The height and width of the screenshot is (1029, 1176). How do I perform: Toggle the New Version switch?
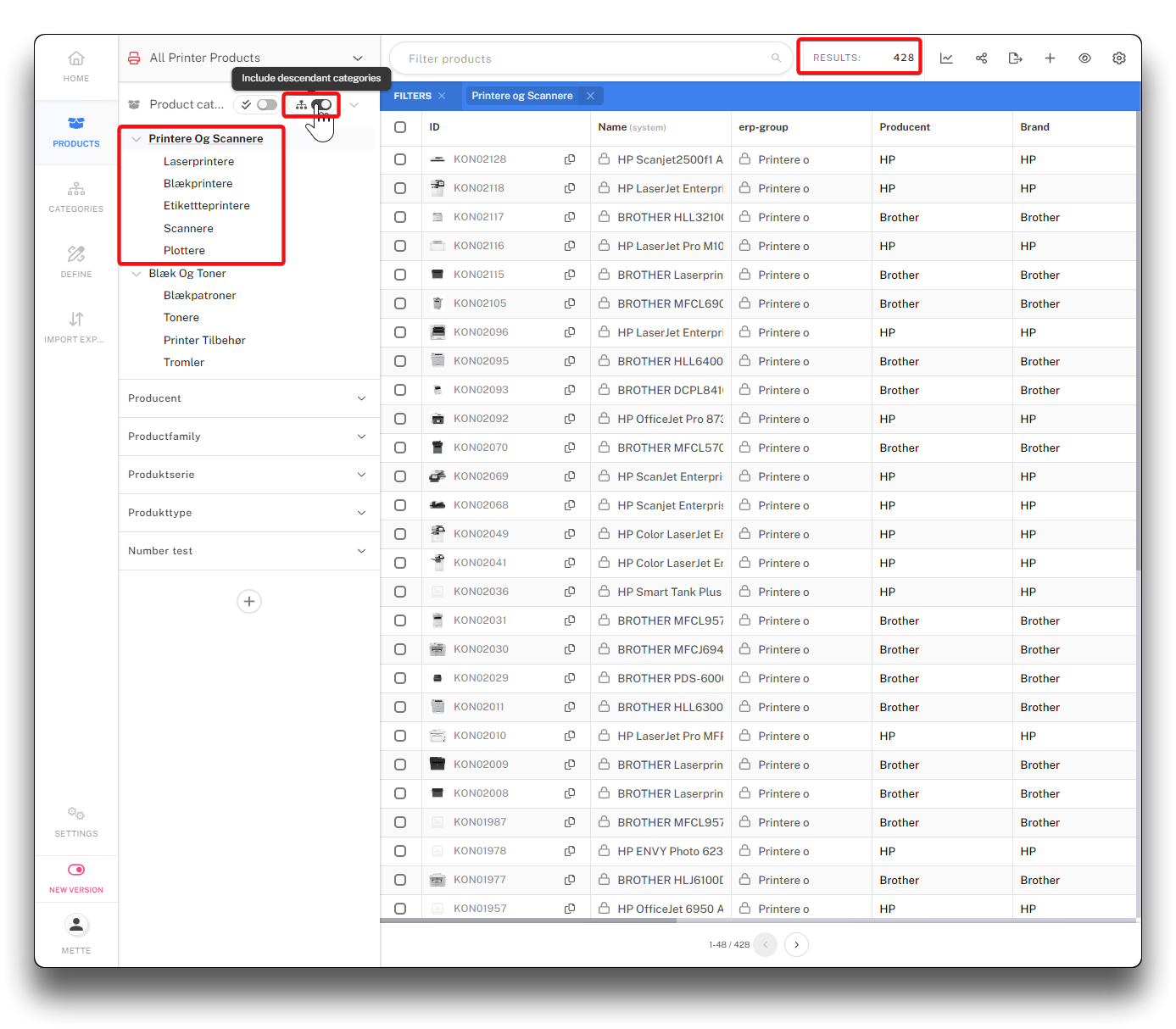76,870
